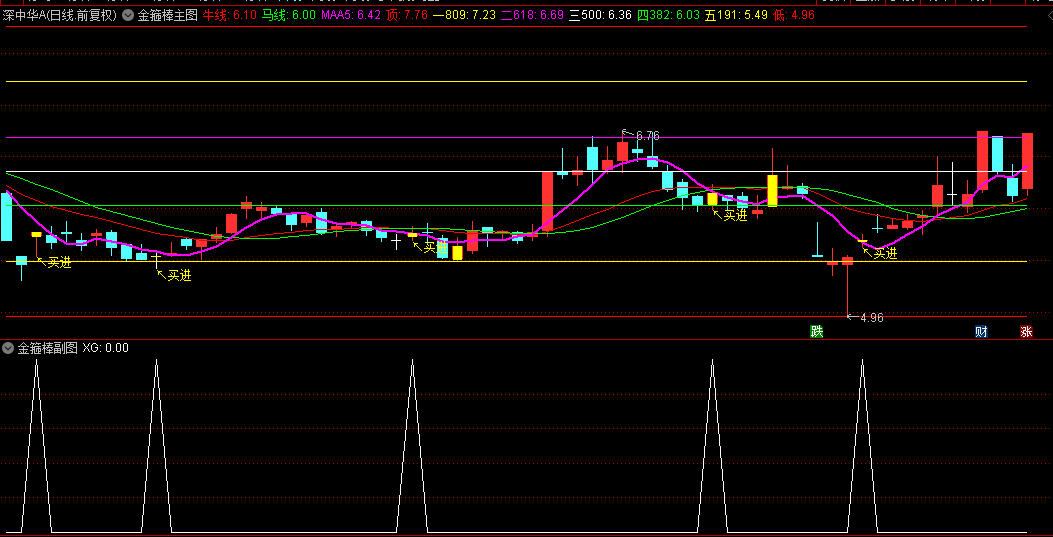Expand the 金箍棒副图 sub-chart indicator menu
This screenshot has width=1053, height=537.
click(9, 348)
